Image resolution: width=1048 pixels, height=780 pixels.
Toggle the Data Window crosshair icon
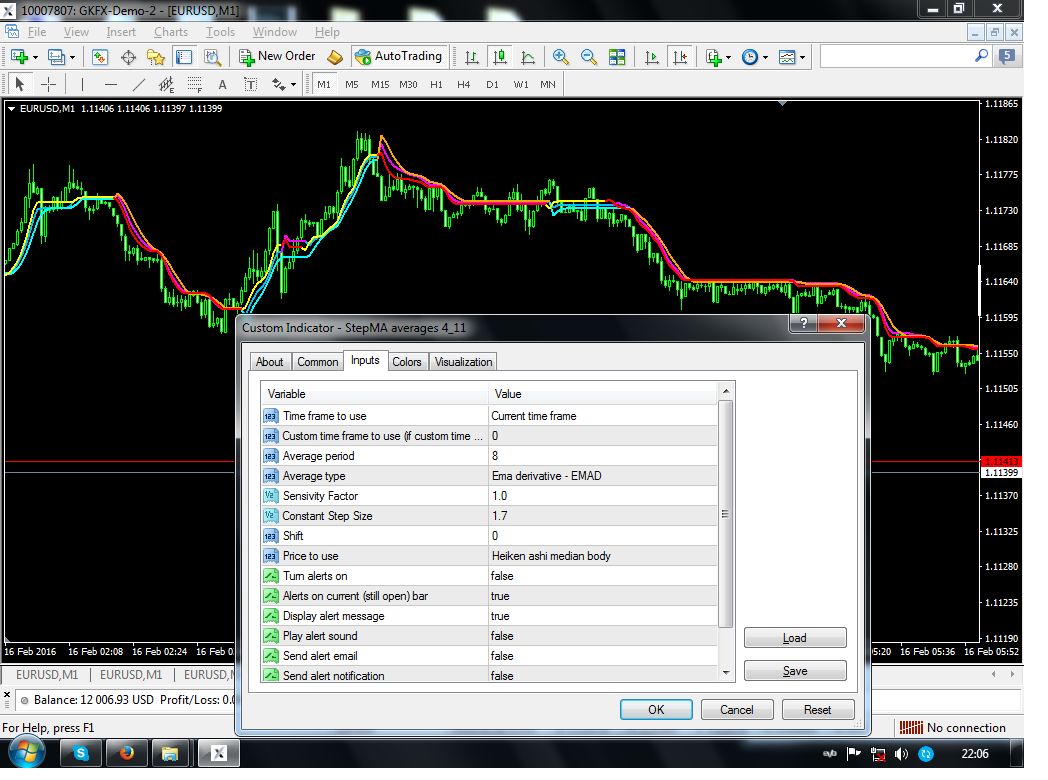pos(128,57)
